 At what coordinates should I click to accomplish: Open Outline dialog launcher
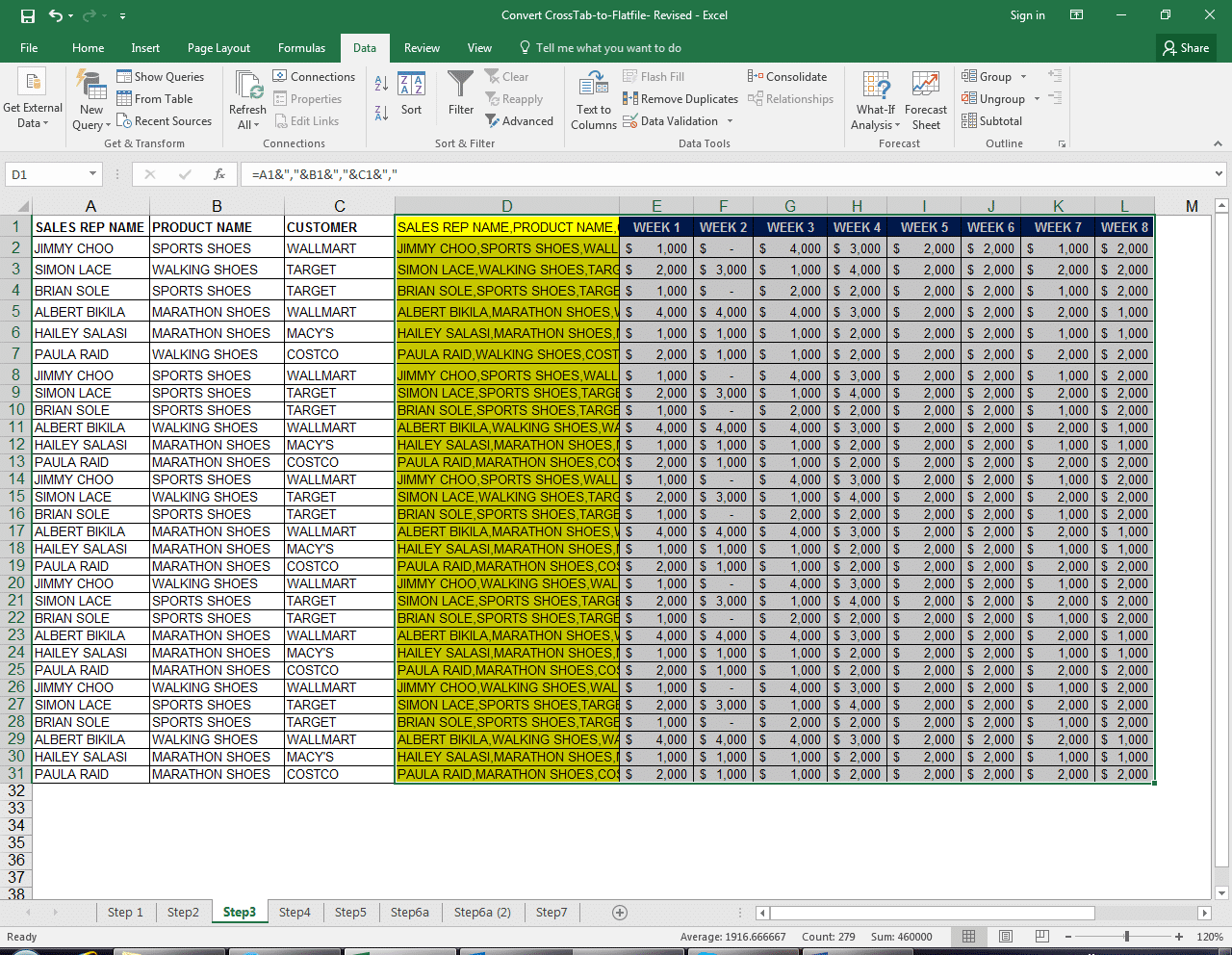coord(1063,144)
